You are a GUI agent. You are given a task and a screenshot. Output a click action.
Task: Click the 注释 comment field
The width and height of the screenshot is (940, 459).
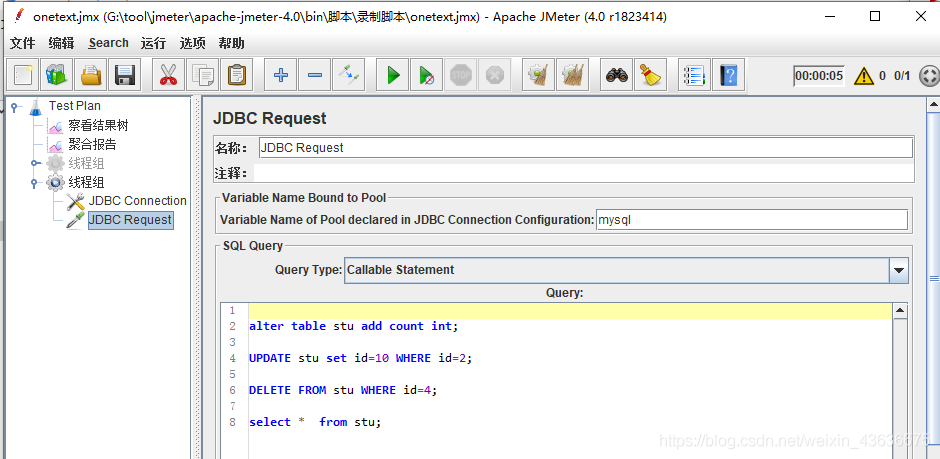click(x=584, y=174)
